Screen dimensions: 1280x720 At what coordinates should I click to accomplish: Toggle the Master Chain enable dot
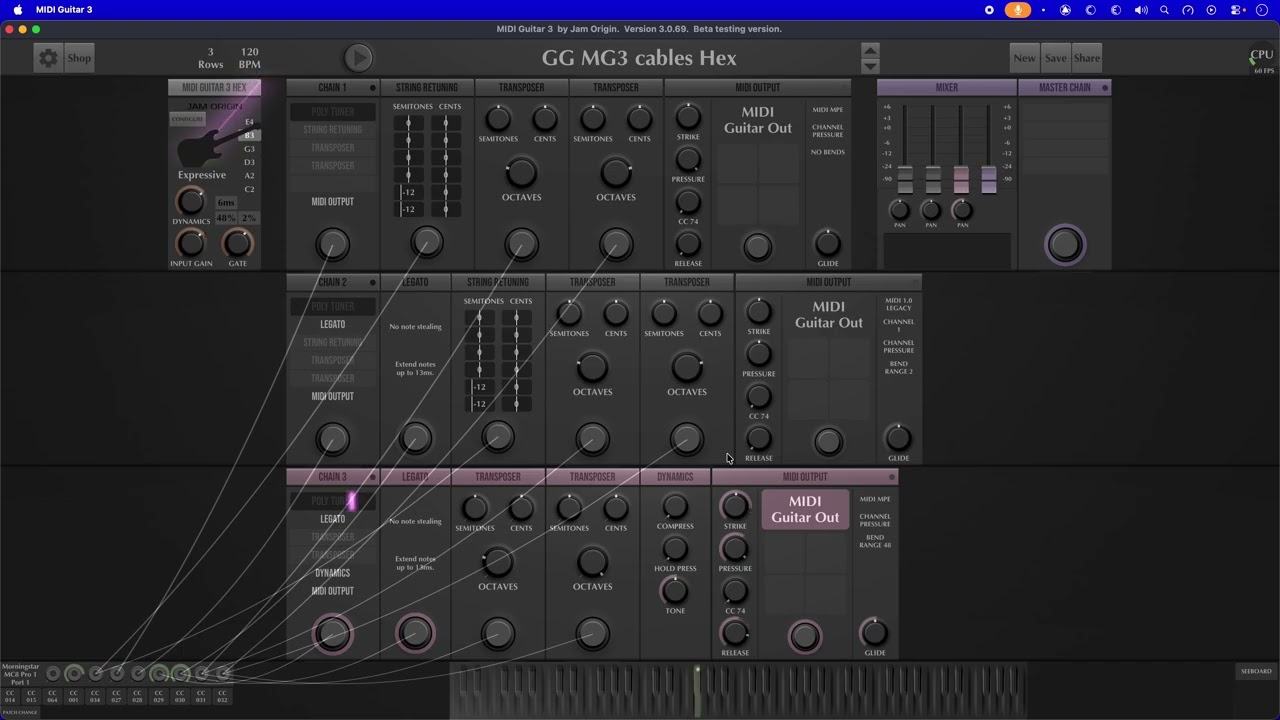(1105, 88)
